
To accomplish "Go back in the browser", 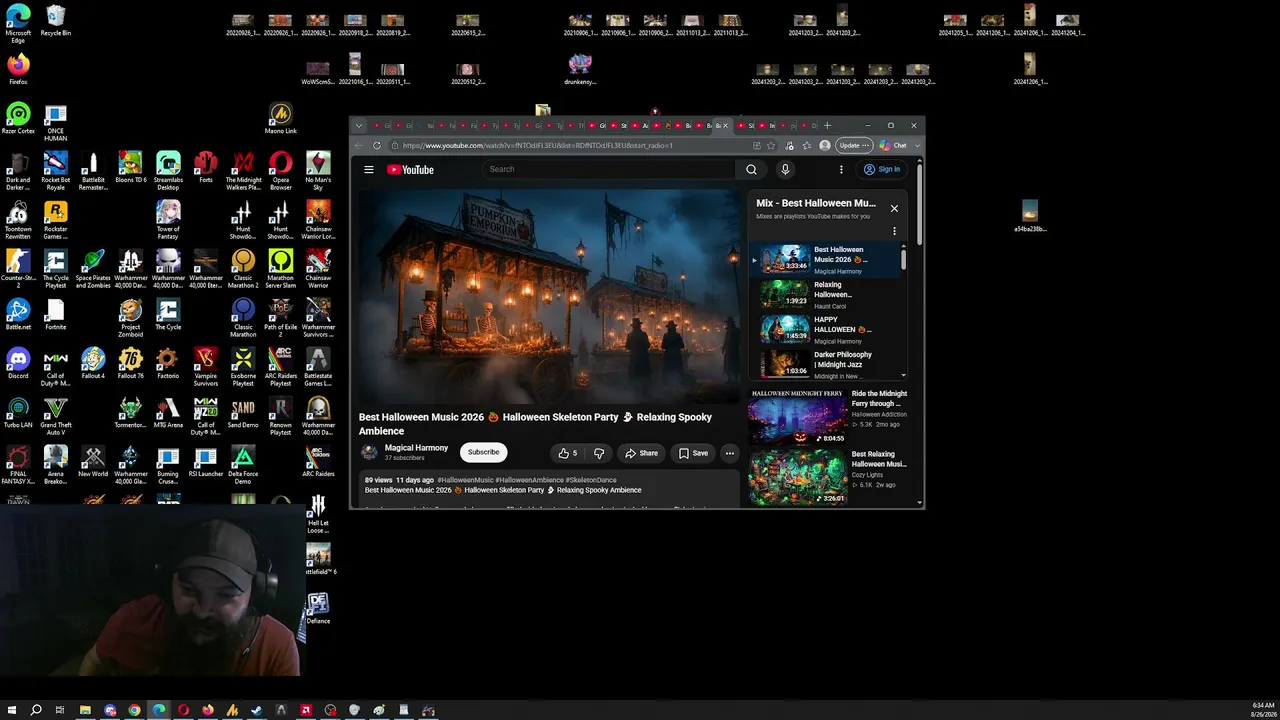I will point(359,146).
